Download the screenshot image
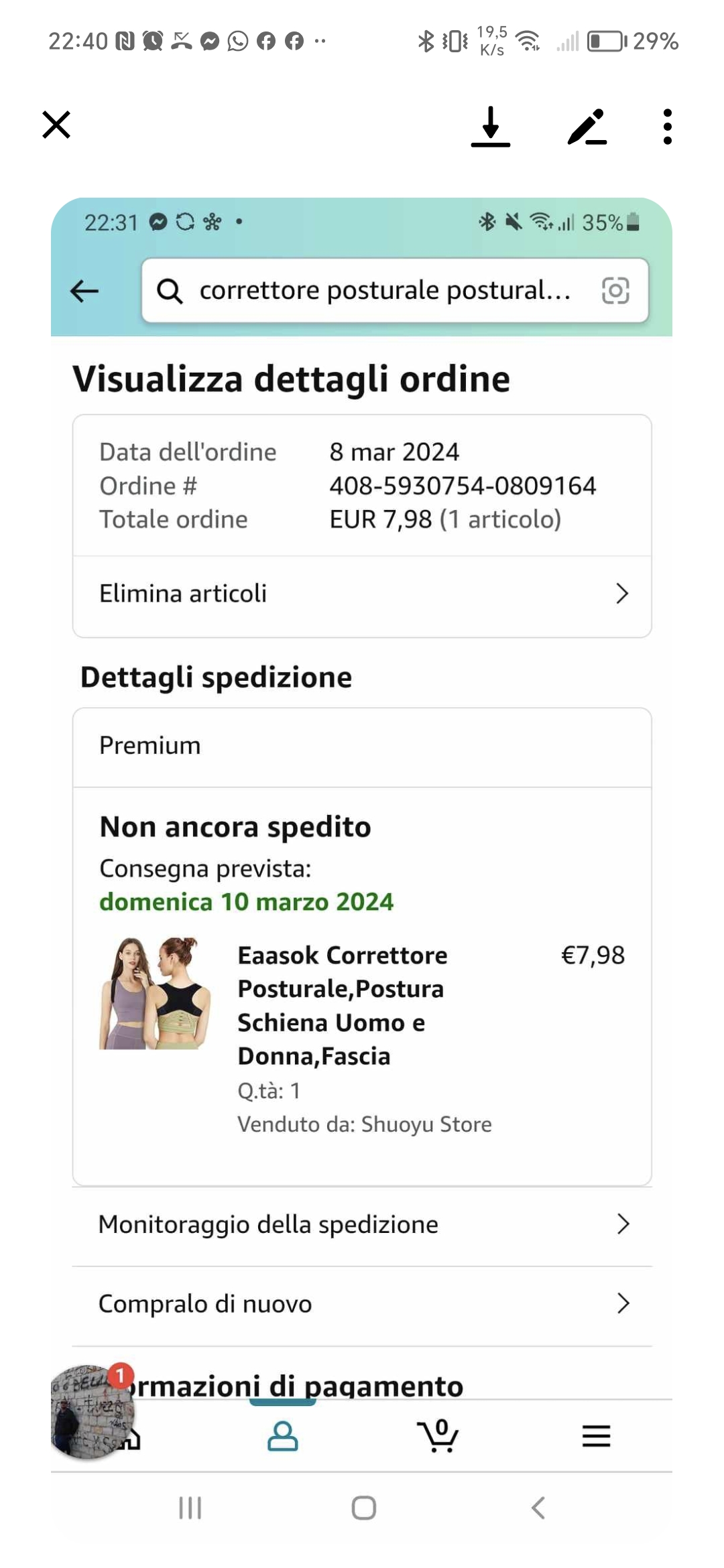This screenshot has width=724, height=1568. click(491, 126)
